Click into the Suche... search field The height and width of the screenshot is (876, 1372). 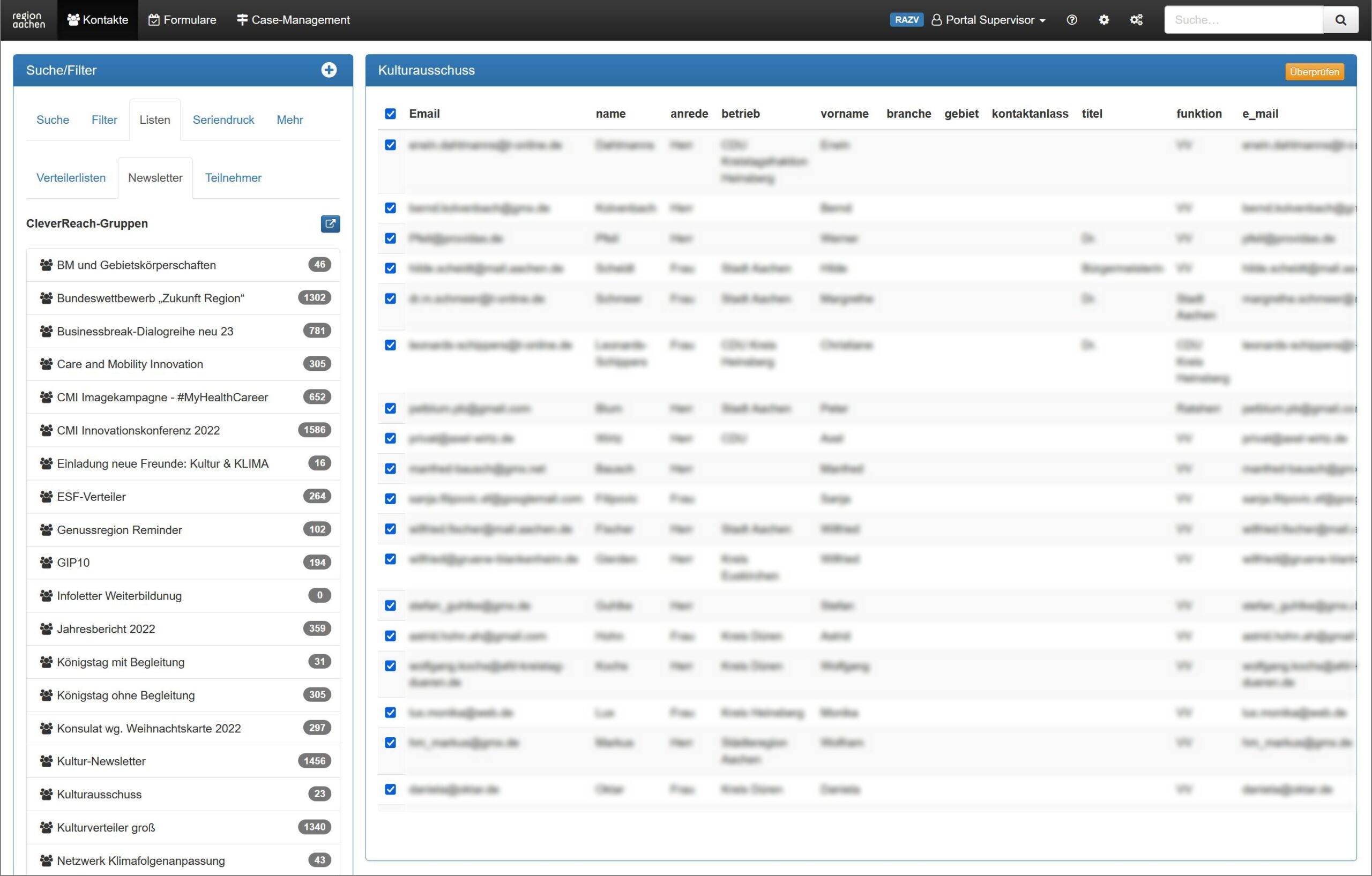tap(1243, 20)
